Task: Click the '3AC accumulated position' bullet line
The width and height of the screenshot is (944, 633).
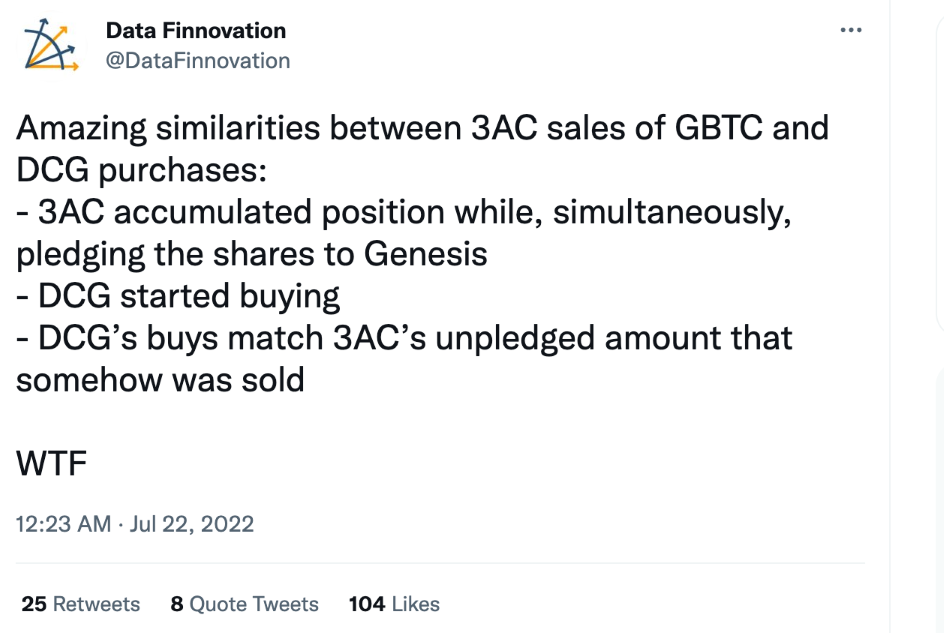Action: click(404, 212)
